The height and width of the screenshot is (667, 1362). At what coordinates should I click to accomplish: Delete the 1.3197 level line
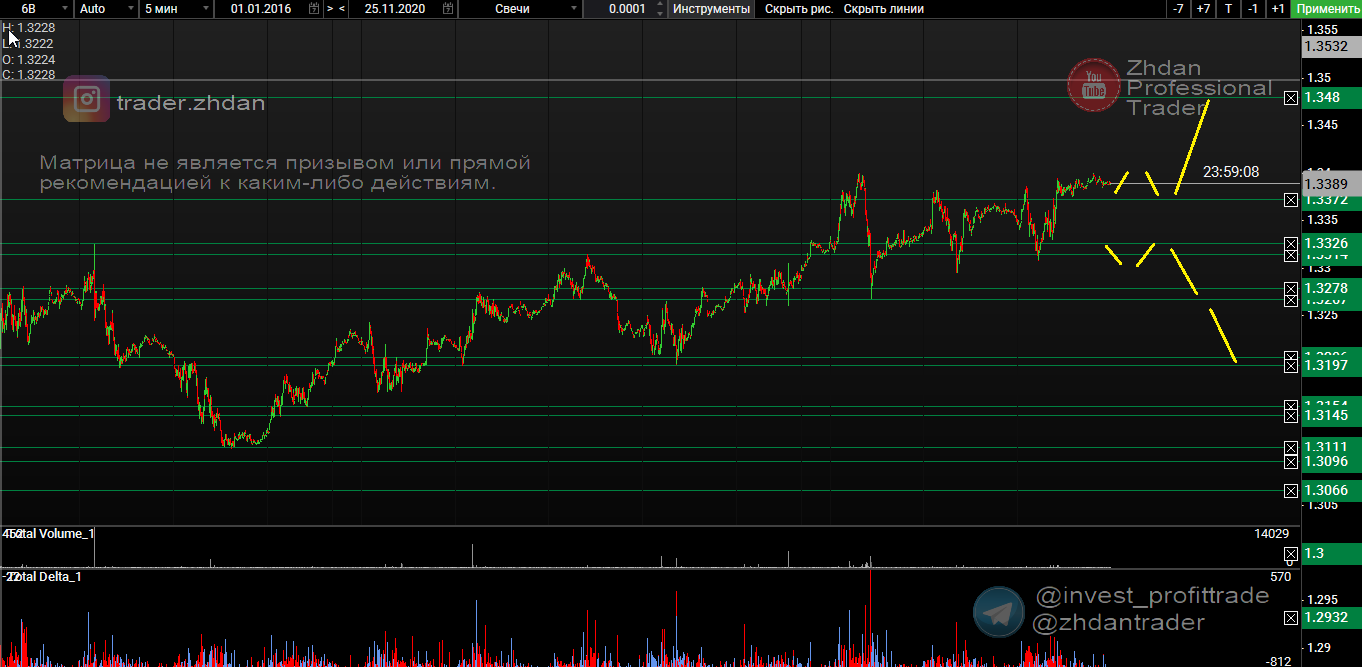tap(1290, 366)
